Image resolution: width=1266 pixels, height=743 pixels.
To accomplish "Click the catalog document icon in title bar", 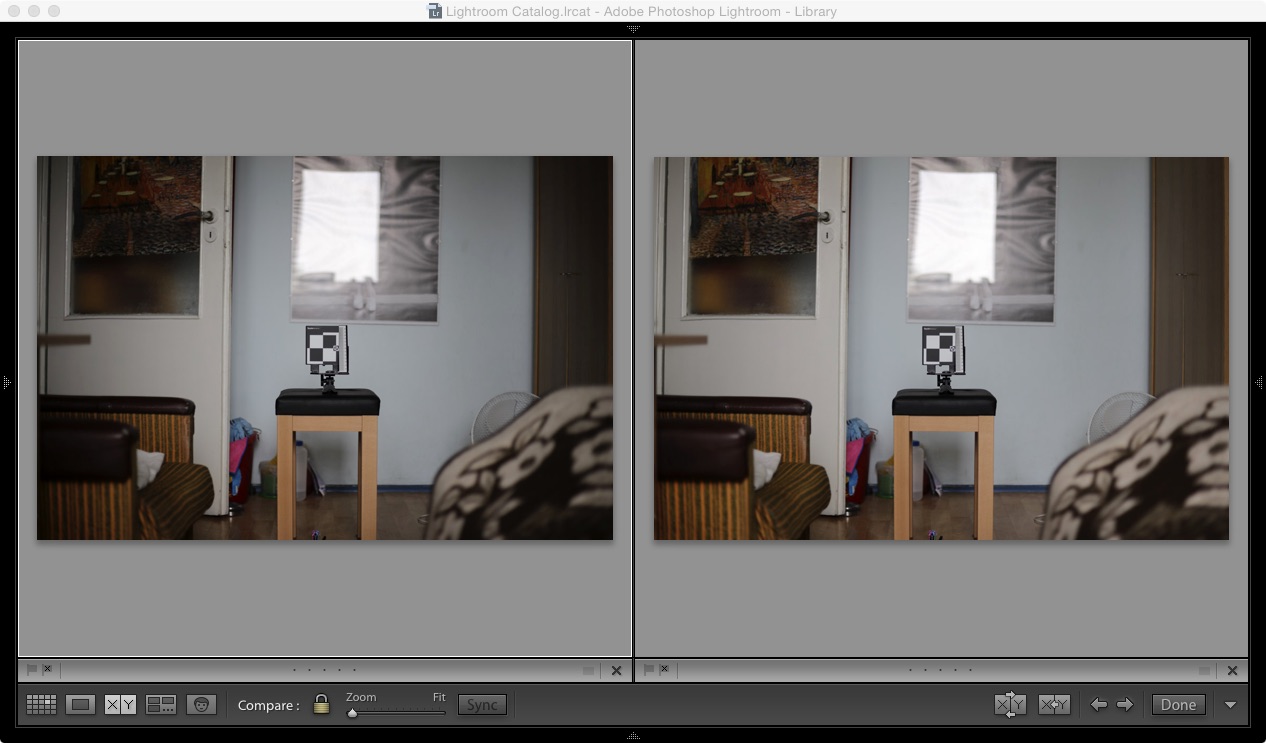I will coord(435,11).
